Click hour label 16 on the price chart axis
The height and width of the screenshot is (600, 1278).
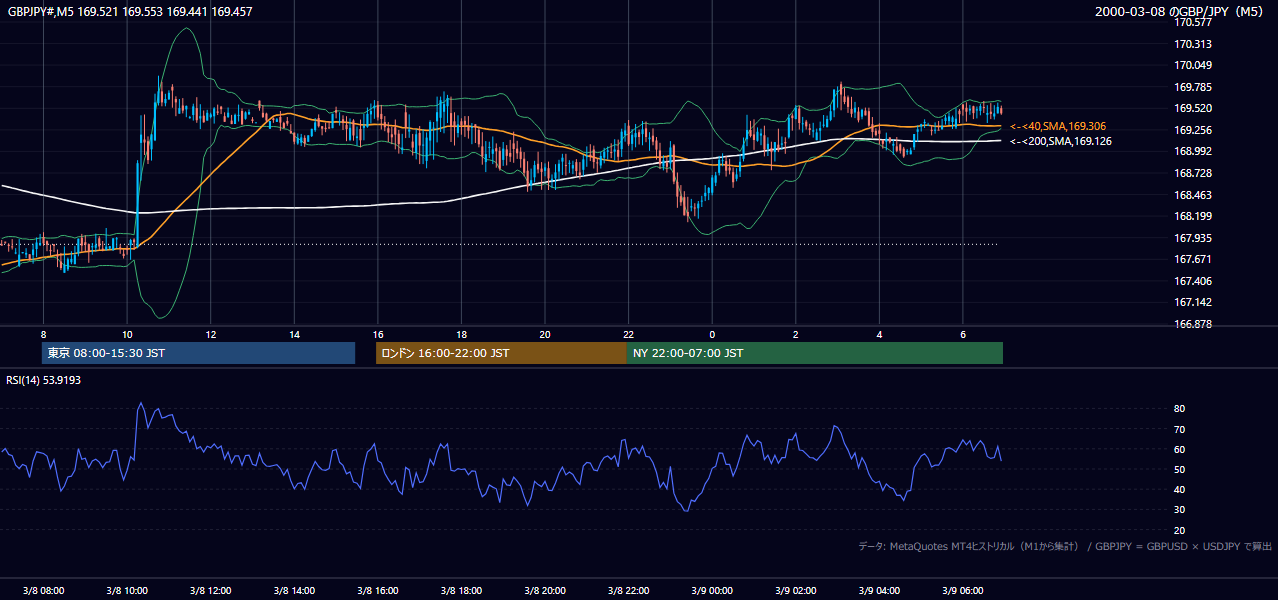point(377,334)
